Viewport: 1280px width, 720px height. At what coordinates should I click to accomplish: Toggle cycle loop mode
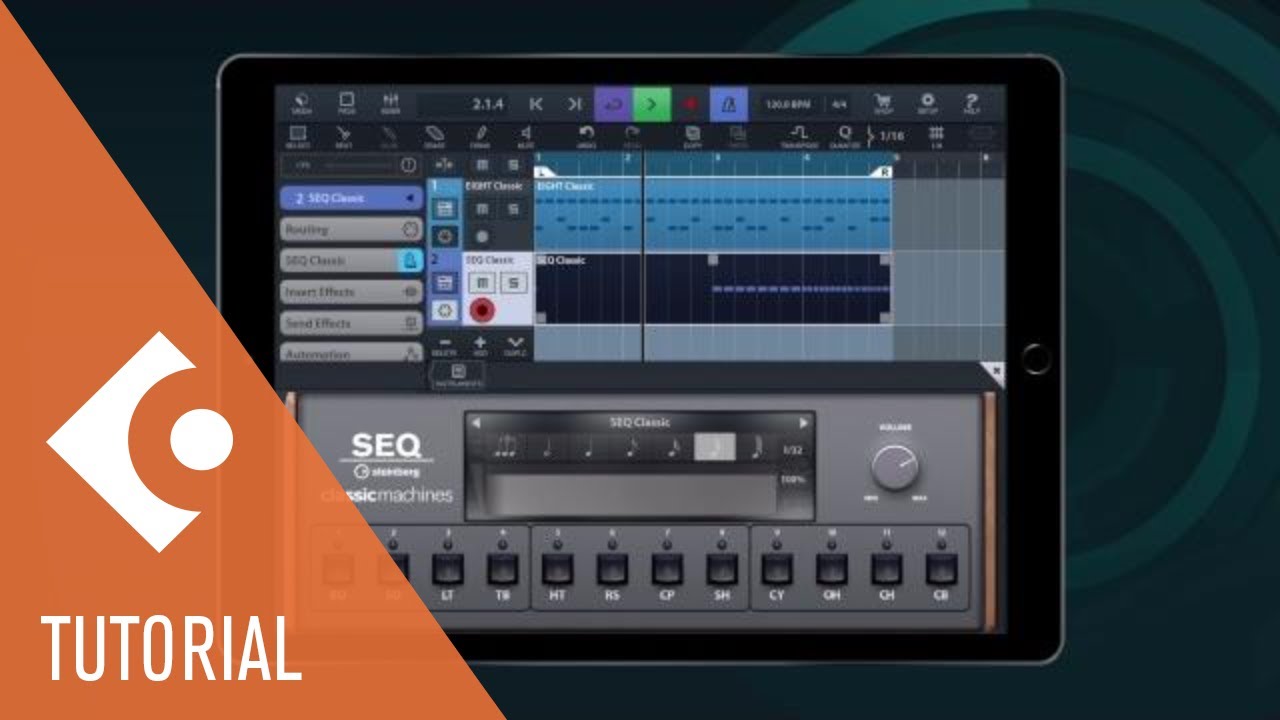[613, 104]
